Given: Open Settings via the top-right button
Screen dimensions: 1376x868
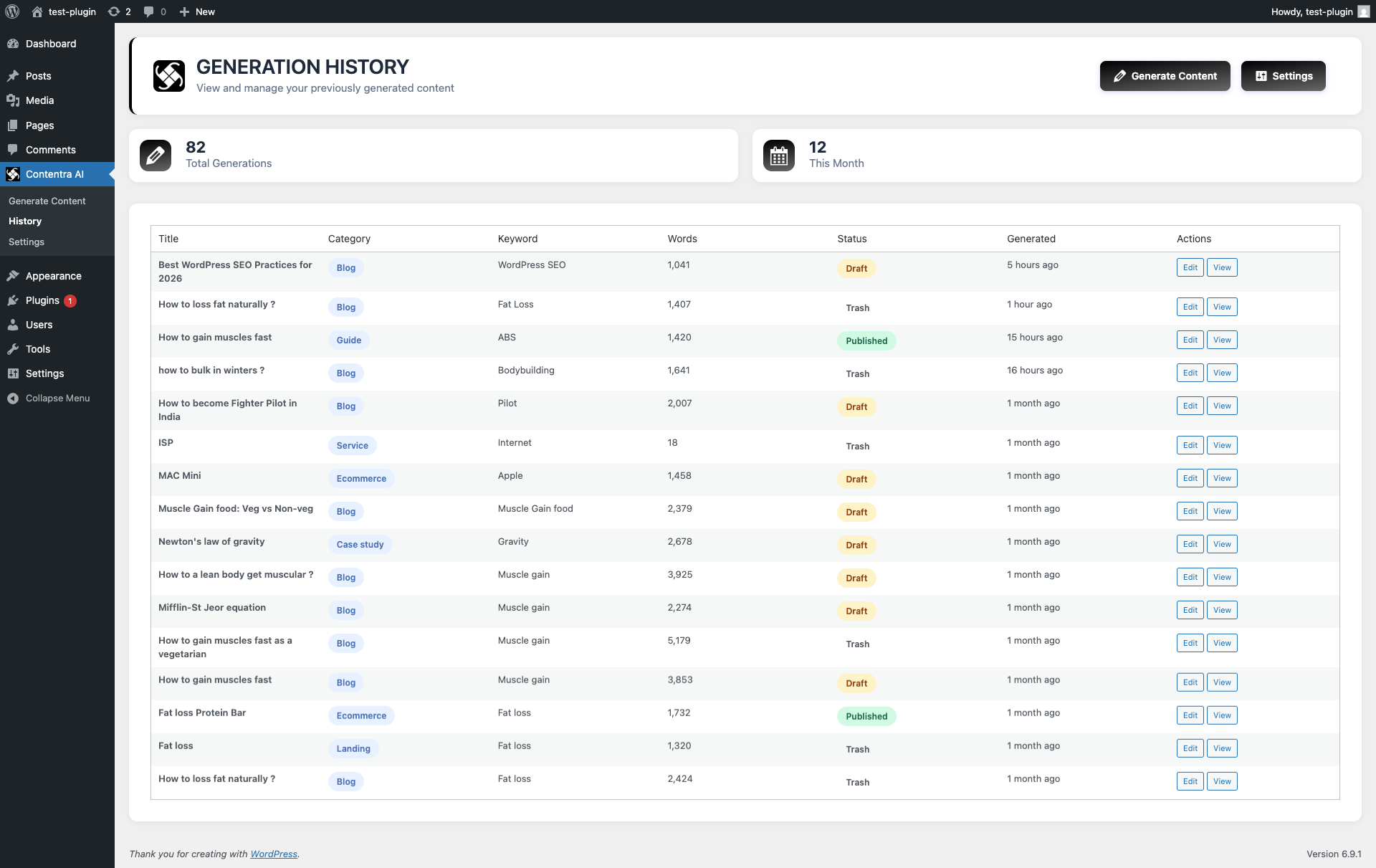Looking at the screenshot, I should (1283, 76).
